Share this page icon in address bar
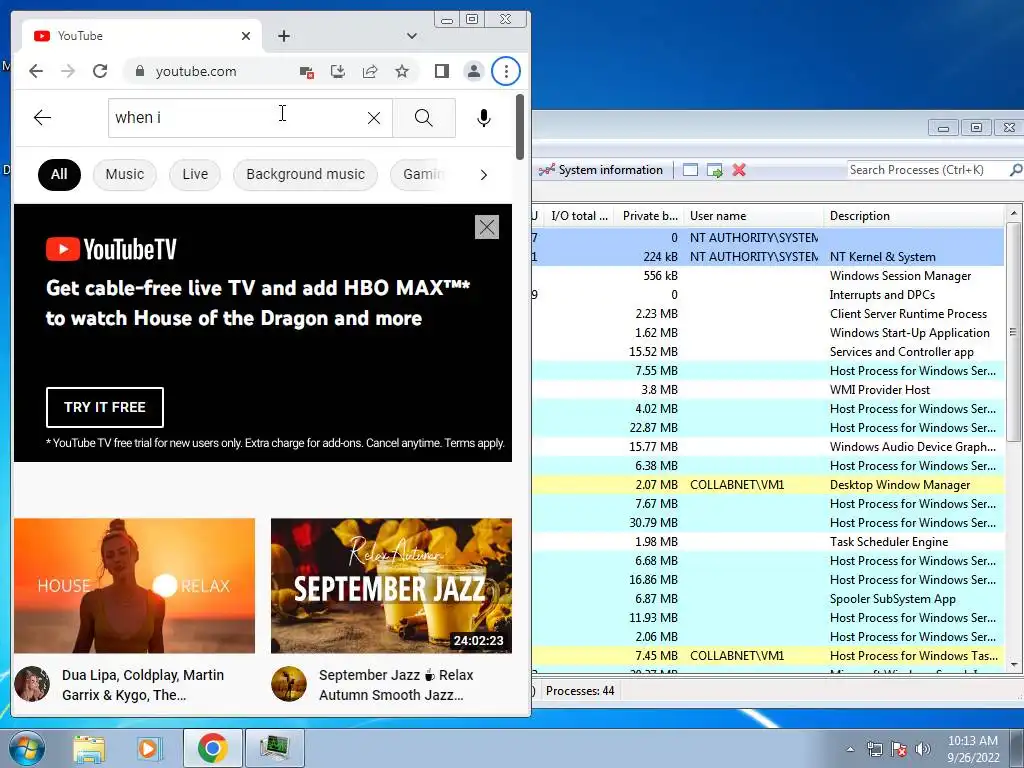Image resolution: width=1024 pixels, height=768 pixels. click(370, 71)
